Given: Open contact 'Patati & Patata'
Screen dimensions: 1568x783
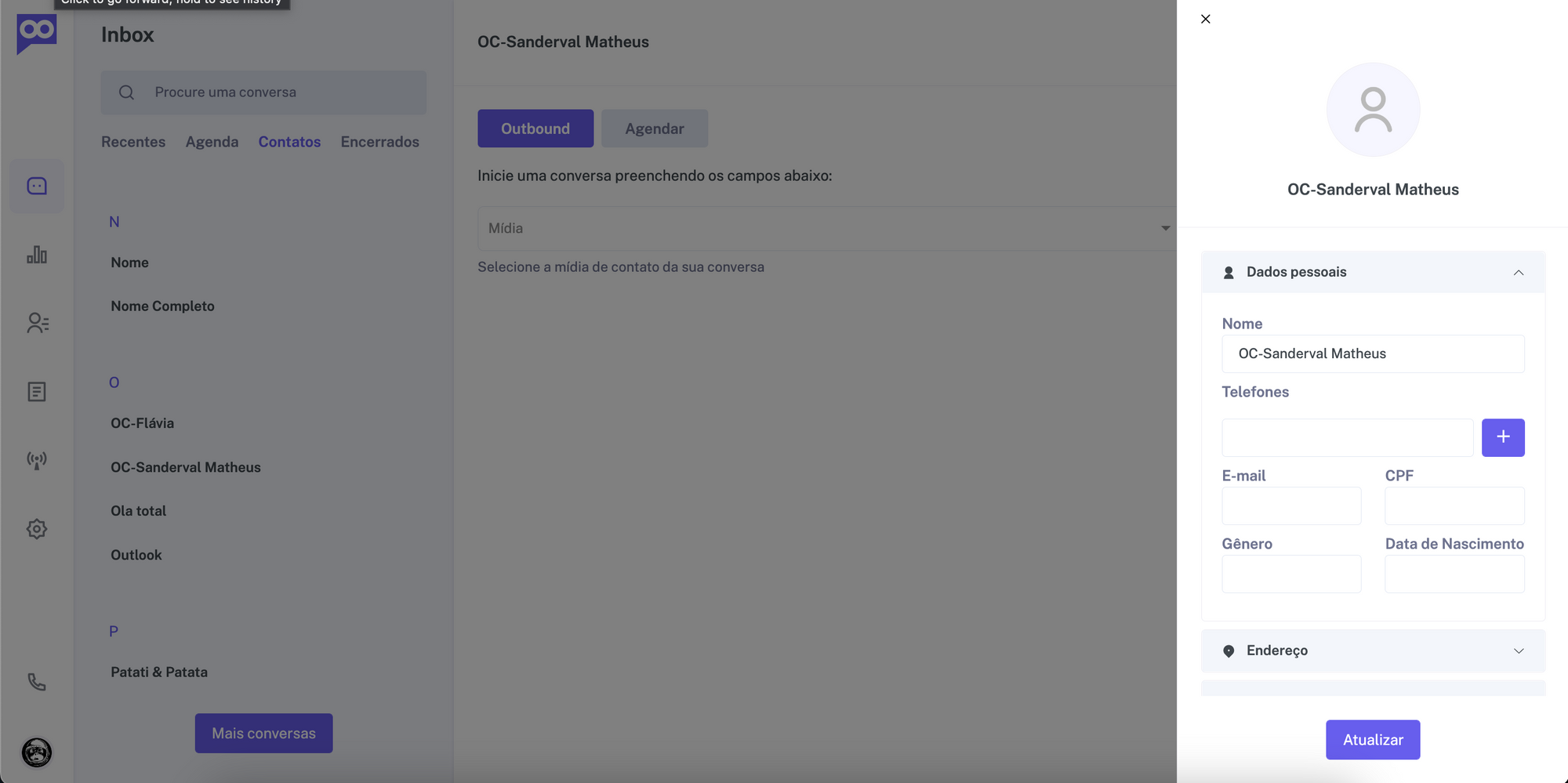Looking at the screenshot, I should pos(159,672).
